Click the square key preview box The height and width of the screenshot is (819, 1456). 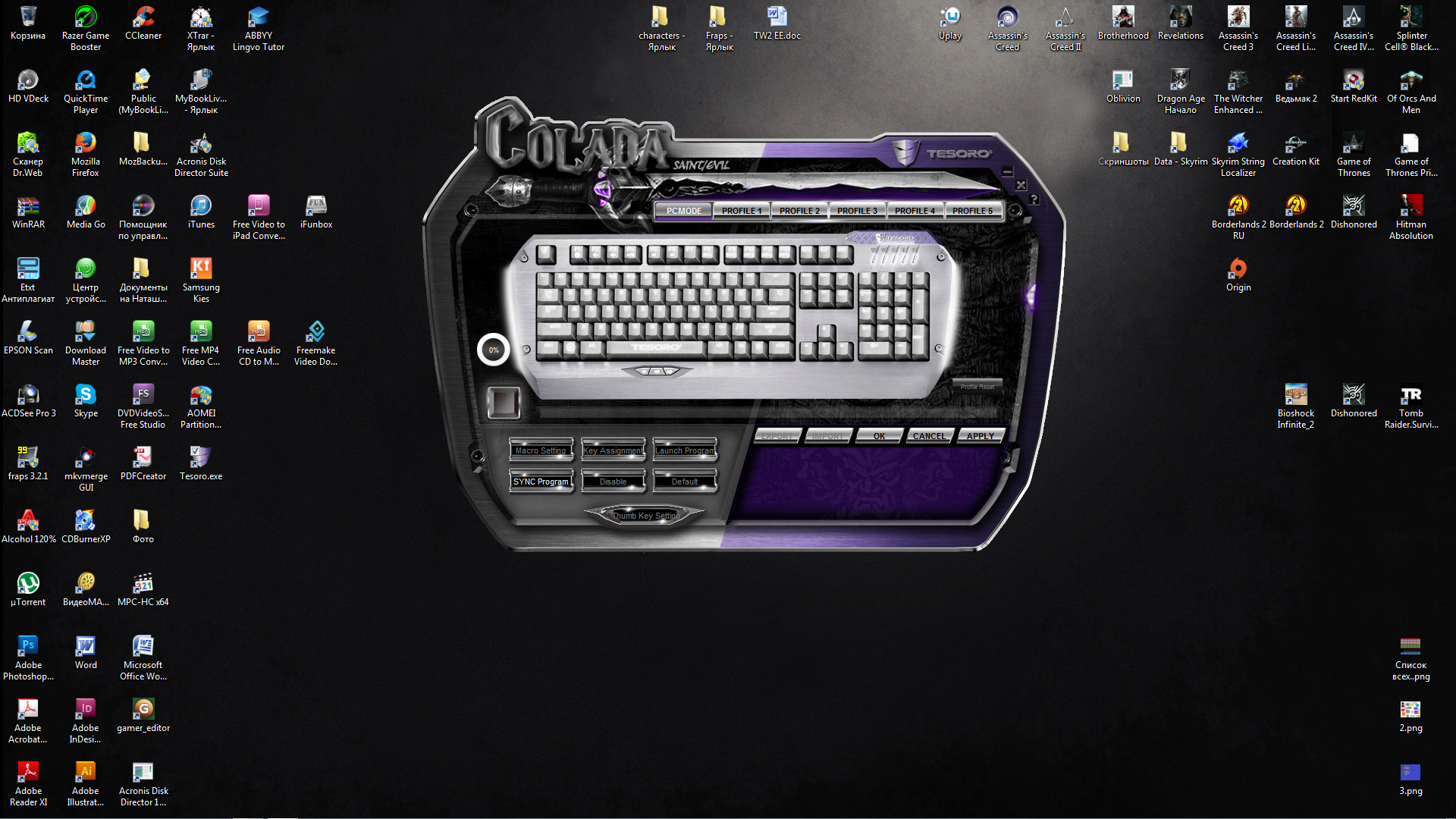[x=503, y=402]
